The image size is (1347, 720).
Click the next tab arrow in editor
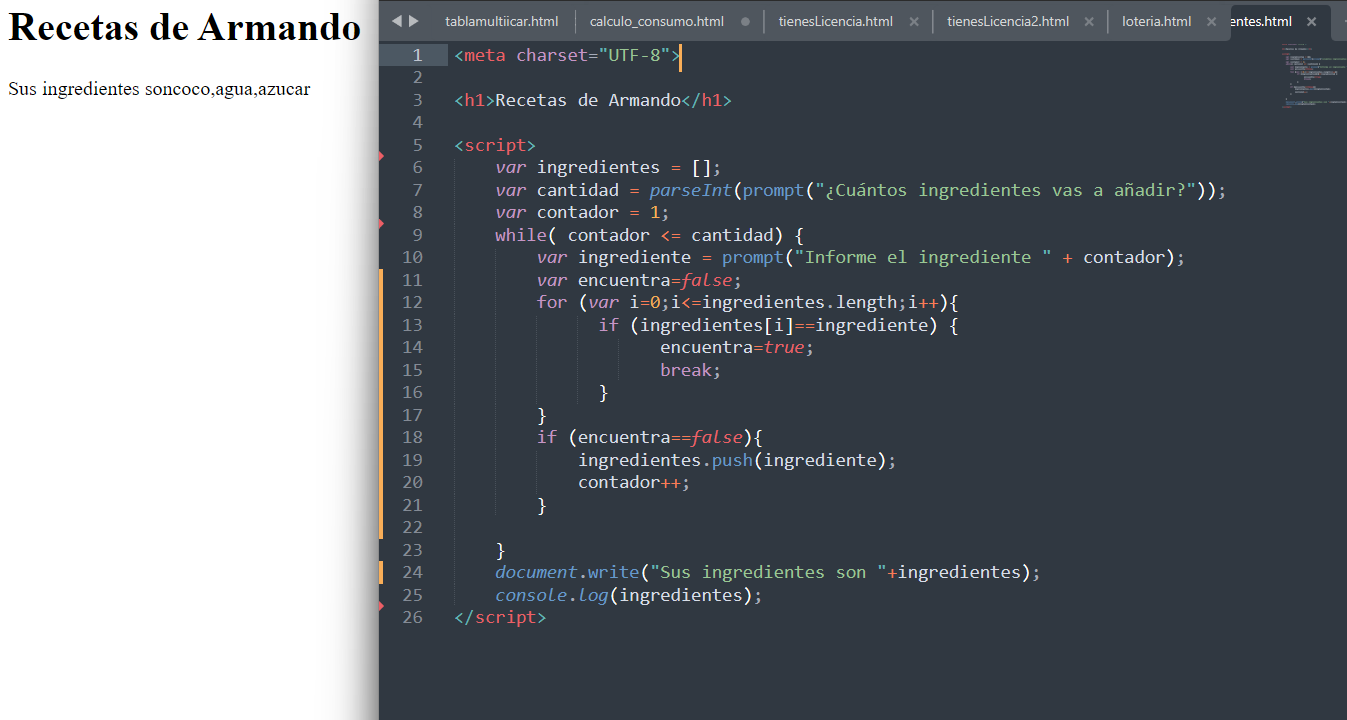tap(414, 21)
